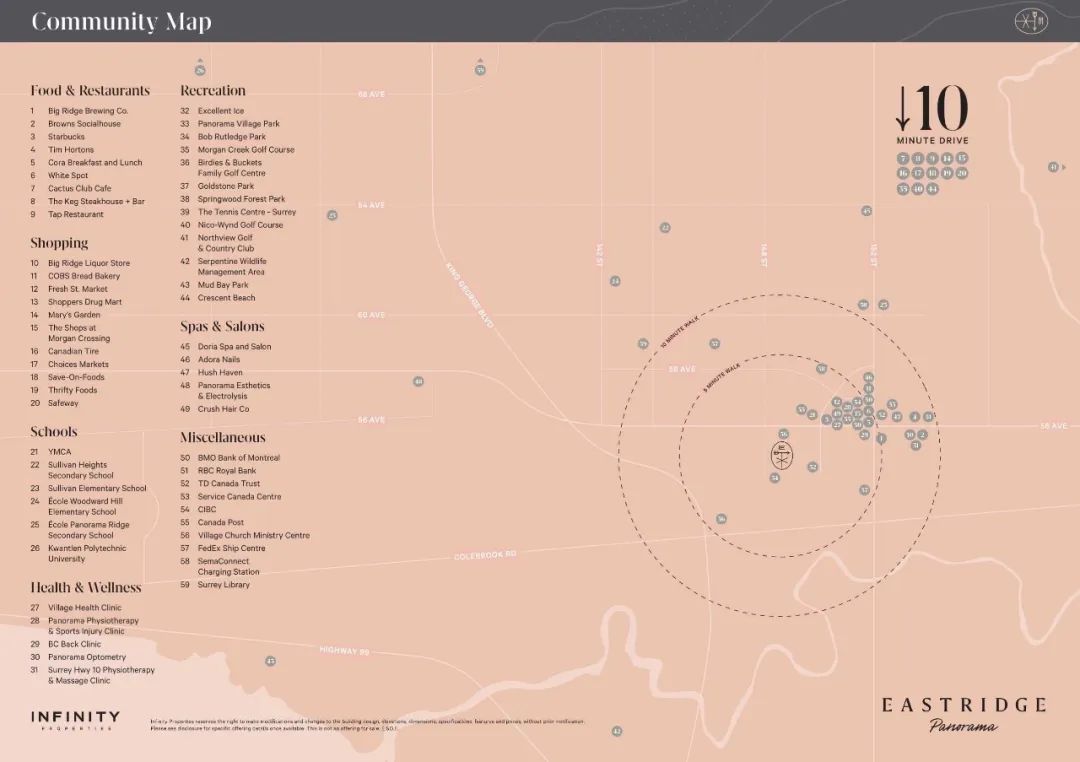This screenshot has width=1080, height=762.
Task: Click the KING GEORGE BLVD road label
Action: 470,295
